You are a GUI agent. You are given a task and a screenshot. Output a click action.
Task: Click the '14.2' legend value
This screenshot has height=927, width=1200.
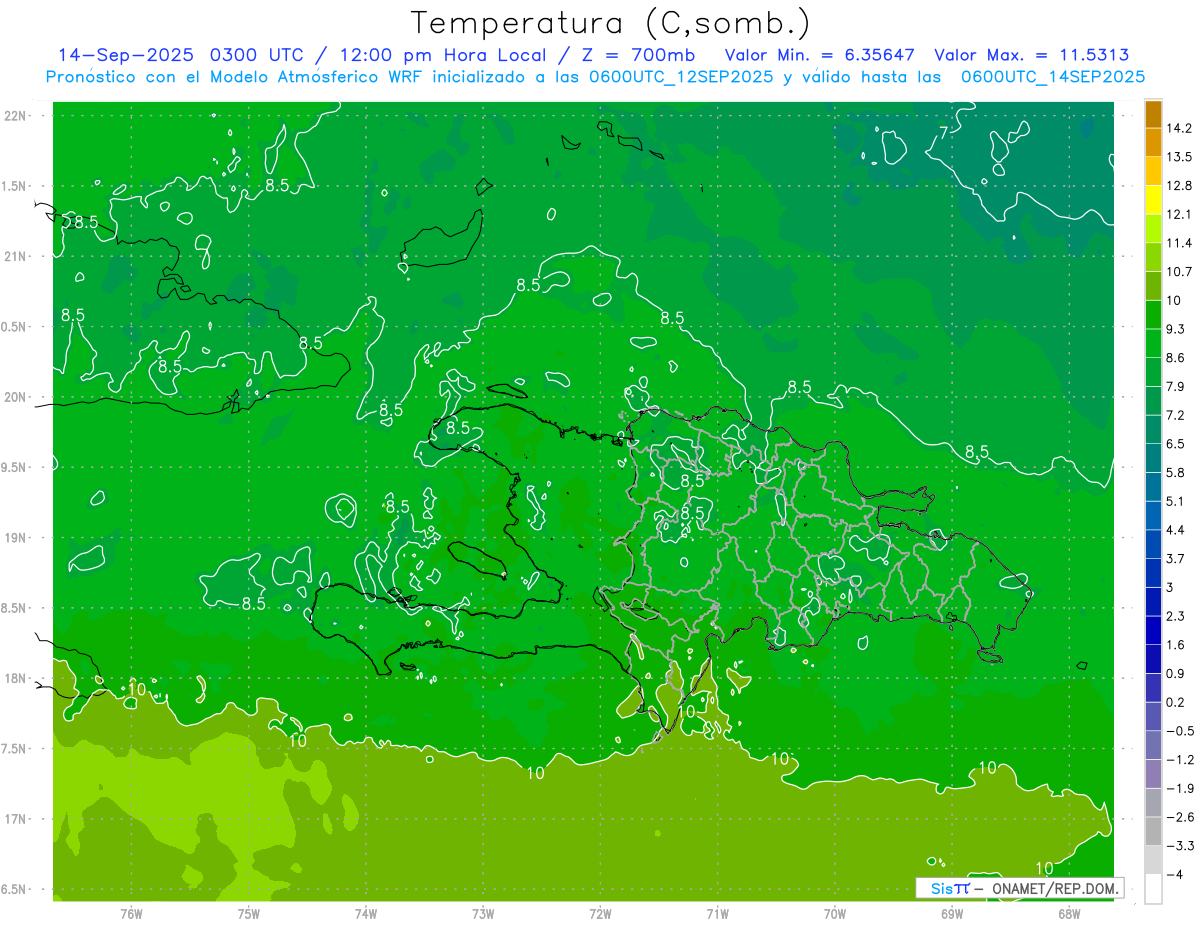1180,128
